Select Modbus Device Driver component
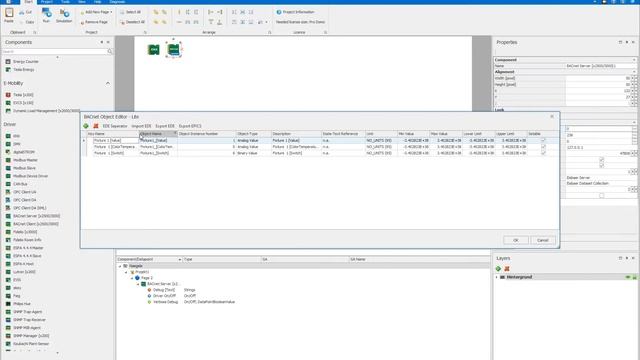The width and height of the screenshot is (640, 360). (x=27, y=176)
